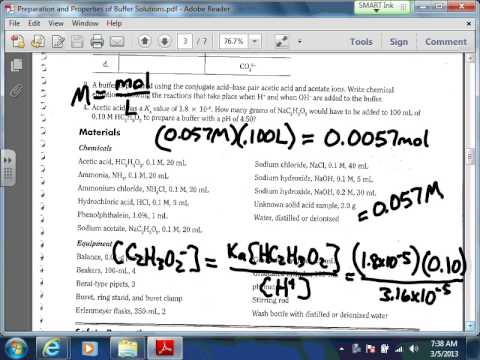Click the 'Chemicals' subheading
Image resolution: width=480 pixels, height=360 pixels.
95,148
